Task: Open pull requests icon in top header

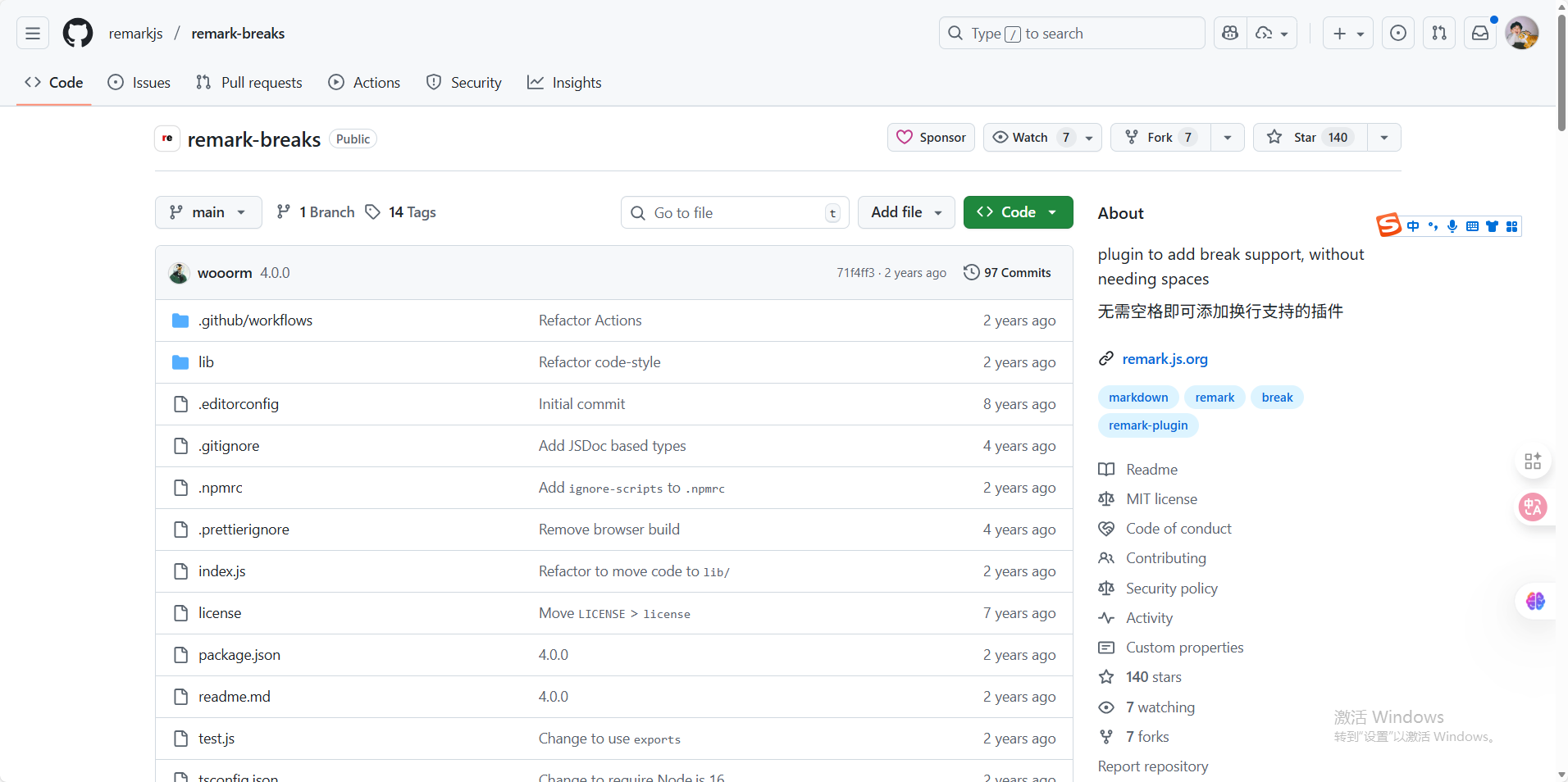Action: [1439, 34]
